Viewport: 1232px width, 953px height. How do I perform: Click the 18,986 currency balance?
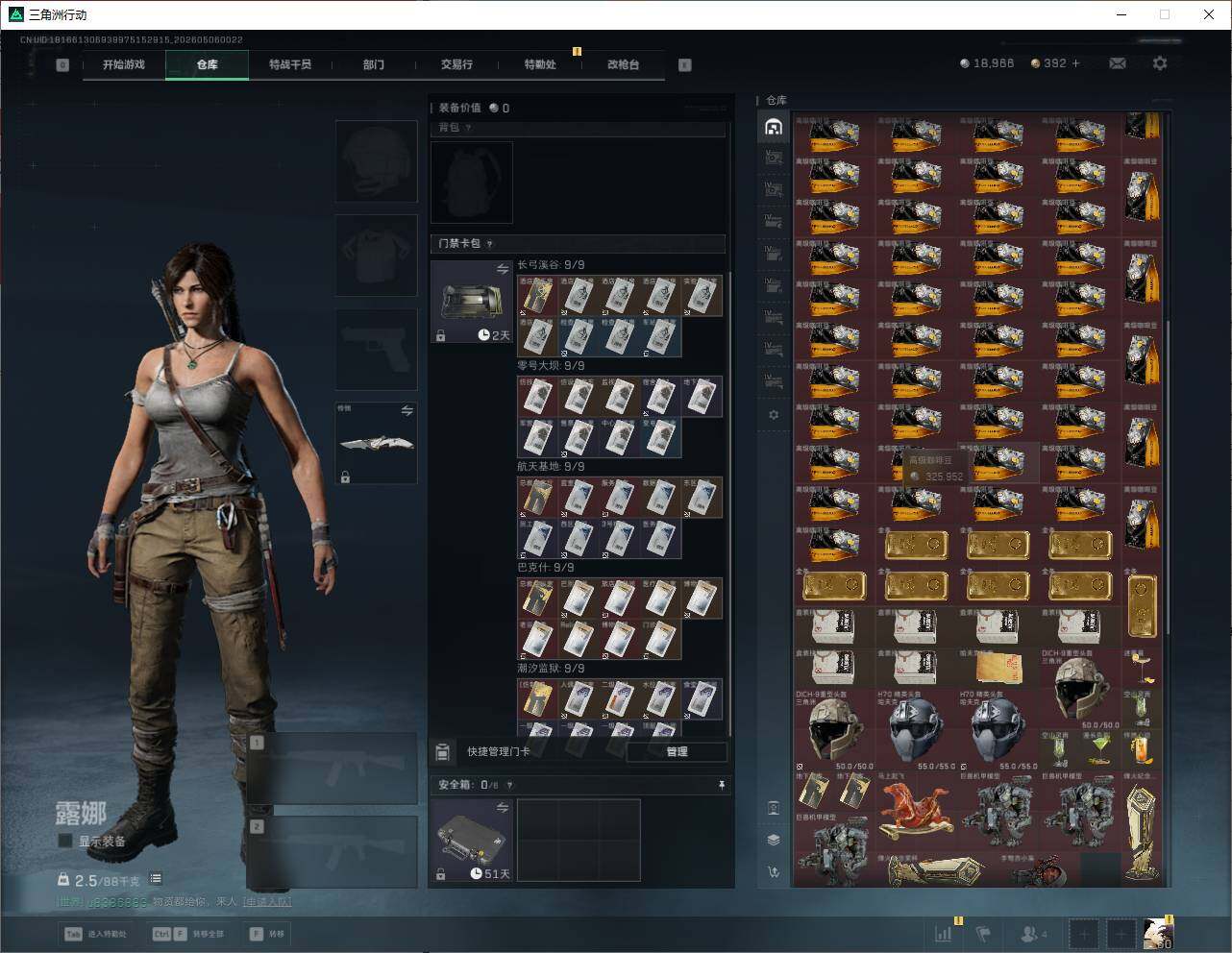point(987,63)
